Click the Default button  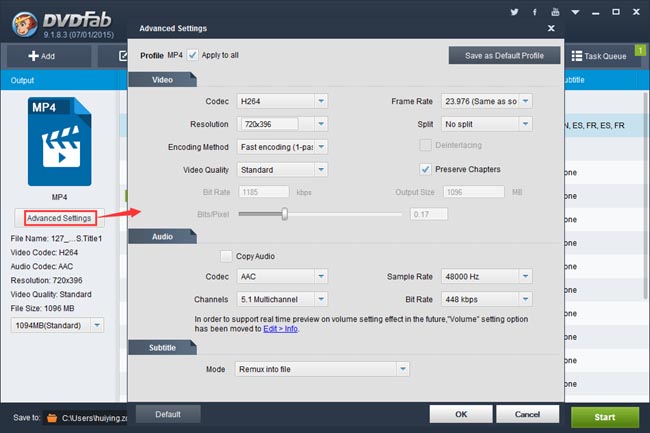pyautogui.click(x=168, y=414)
